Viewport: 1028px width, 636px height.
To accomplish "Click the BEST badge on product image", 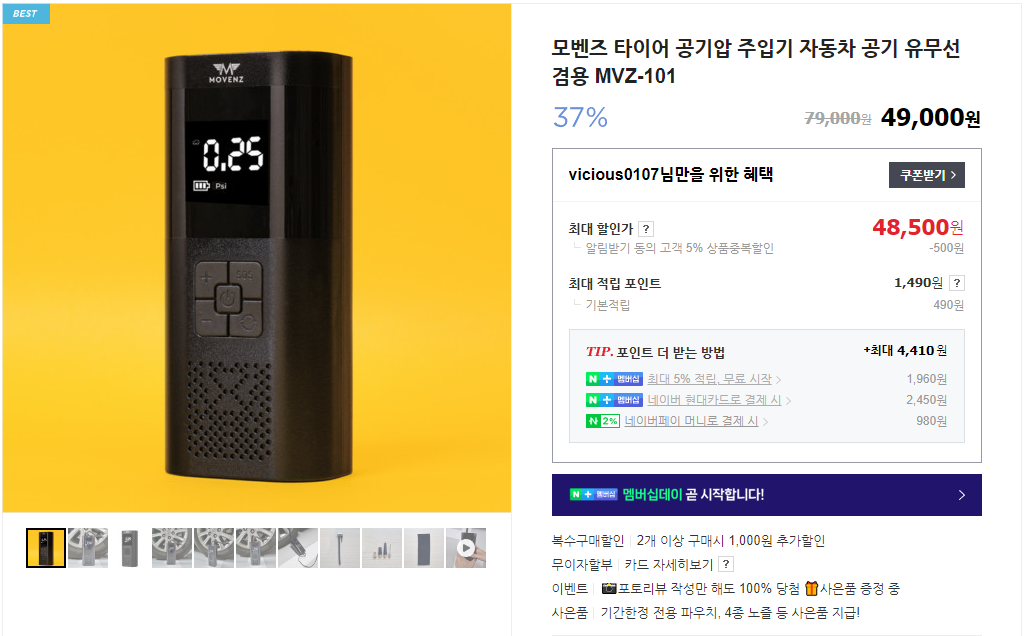I will click(26, 13).
